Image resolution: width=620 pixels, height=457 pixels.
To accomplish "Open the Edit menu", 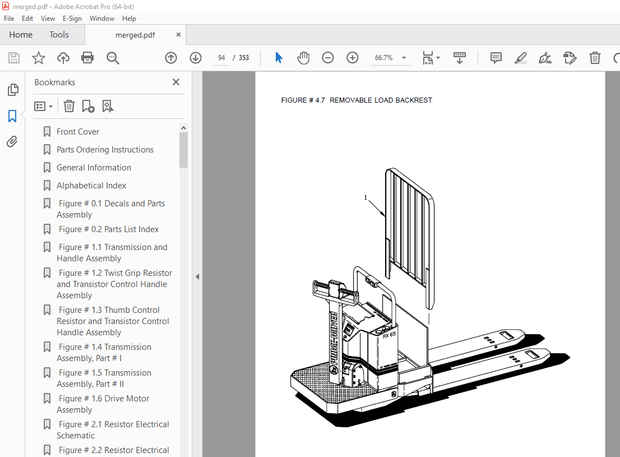I will pos(27,19).
